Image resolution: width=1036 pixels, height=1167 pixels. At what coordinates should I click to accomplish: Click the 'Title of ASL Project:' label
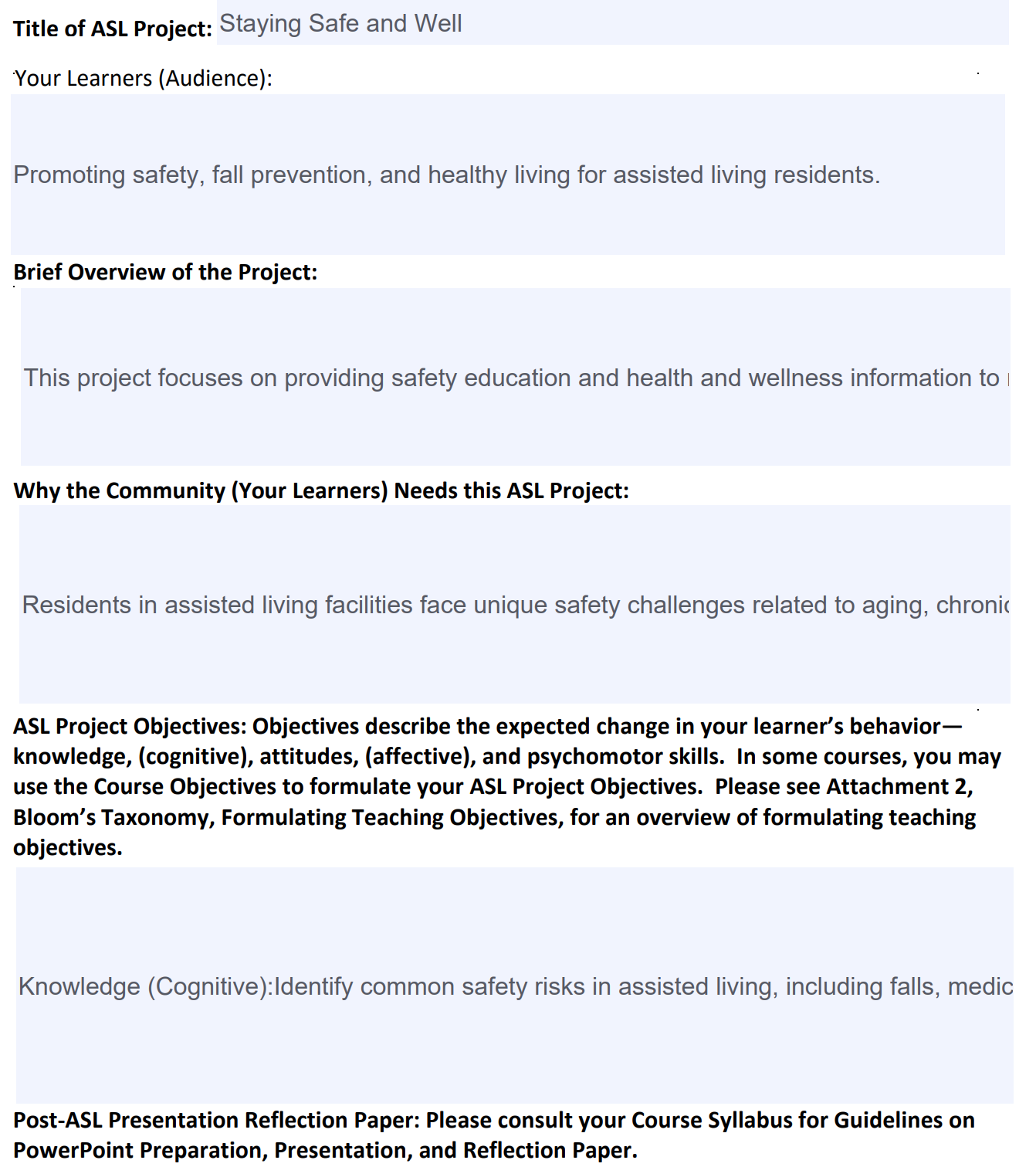[x=113, y=29]
